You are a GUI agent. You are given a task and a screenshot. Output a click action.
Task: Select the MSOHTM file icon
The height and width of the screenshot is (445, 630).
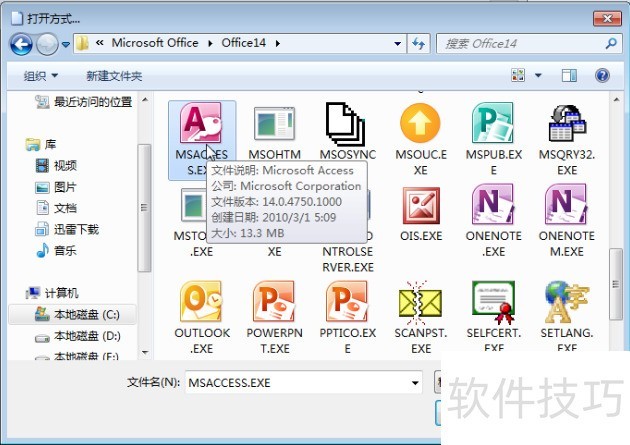point(274,123)
